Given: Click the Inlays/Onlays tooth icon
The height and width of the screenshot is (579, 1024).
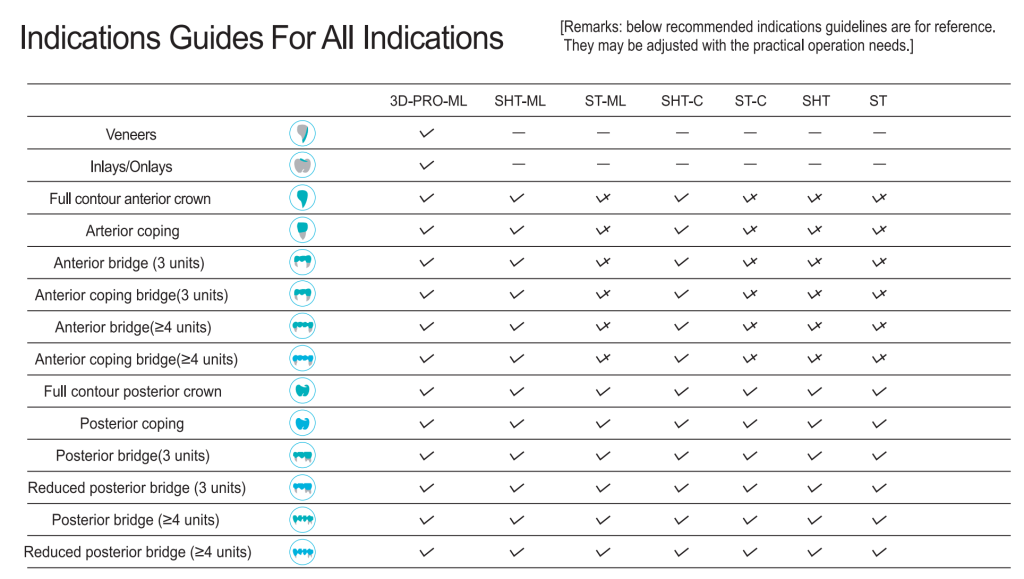Looking at the screenshot, I should 302,166.
